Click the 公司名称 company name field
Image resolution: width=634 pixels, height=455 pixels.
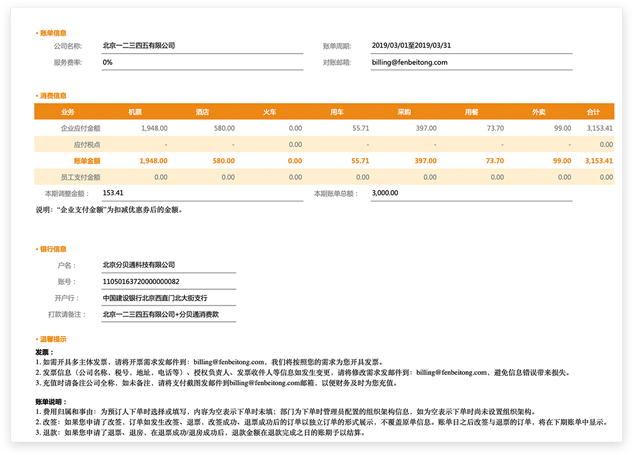[168, 46]
